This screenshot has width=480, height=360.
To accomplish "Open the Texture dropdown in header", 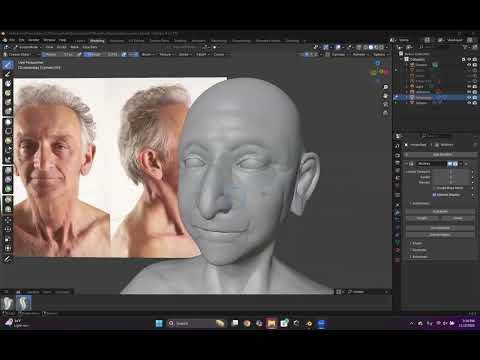I will [166, 54].
